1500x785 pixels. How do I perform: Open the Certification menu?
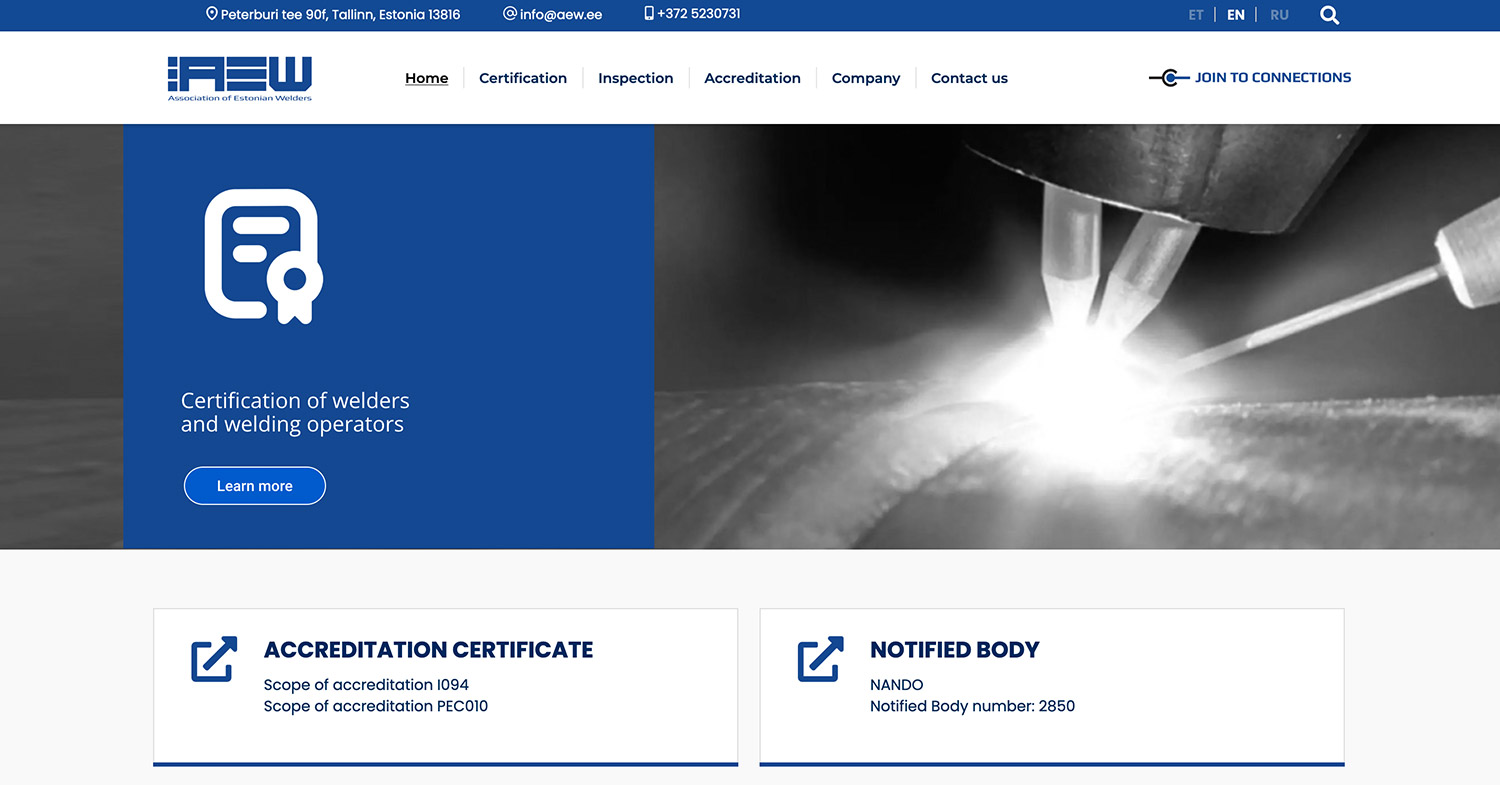[x=523, y=78]
